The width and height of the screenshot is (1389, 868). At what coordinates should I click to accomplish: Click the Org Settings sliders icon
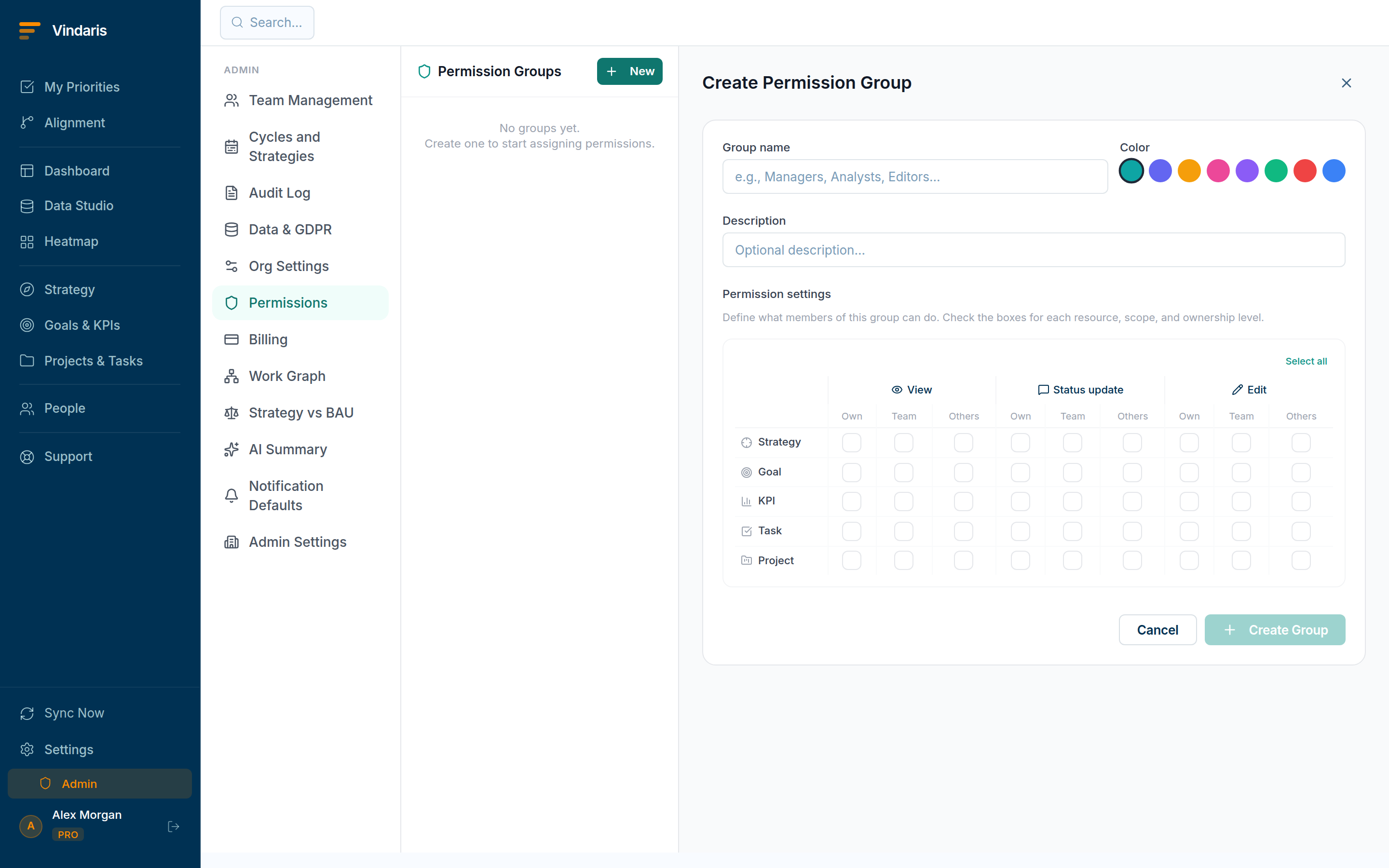coord(231,266)
